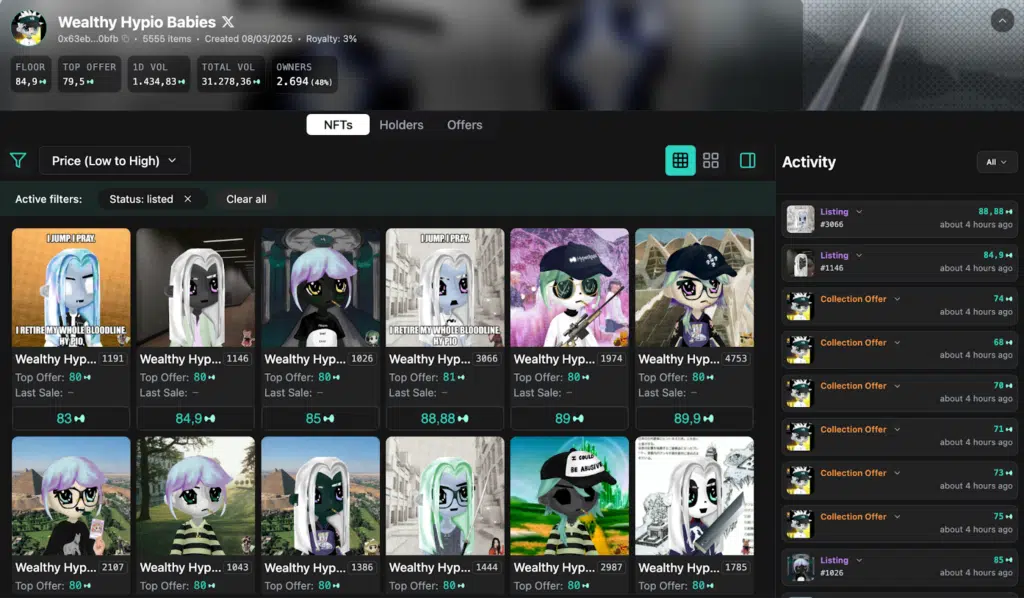Image resolution: width=1024 pixels, height=598 pixels.
Task: Switch to the Holders tab
Action: (x=401, y=125)
